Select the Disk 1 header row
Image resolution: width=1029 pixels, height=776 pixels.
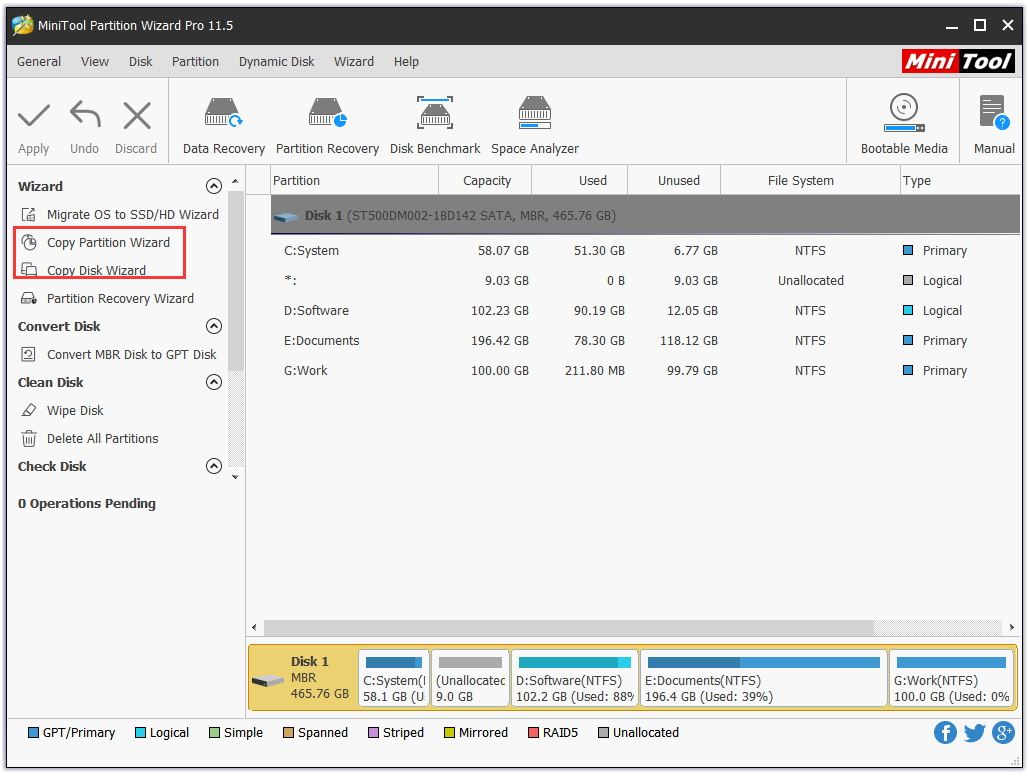645,215
